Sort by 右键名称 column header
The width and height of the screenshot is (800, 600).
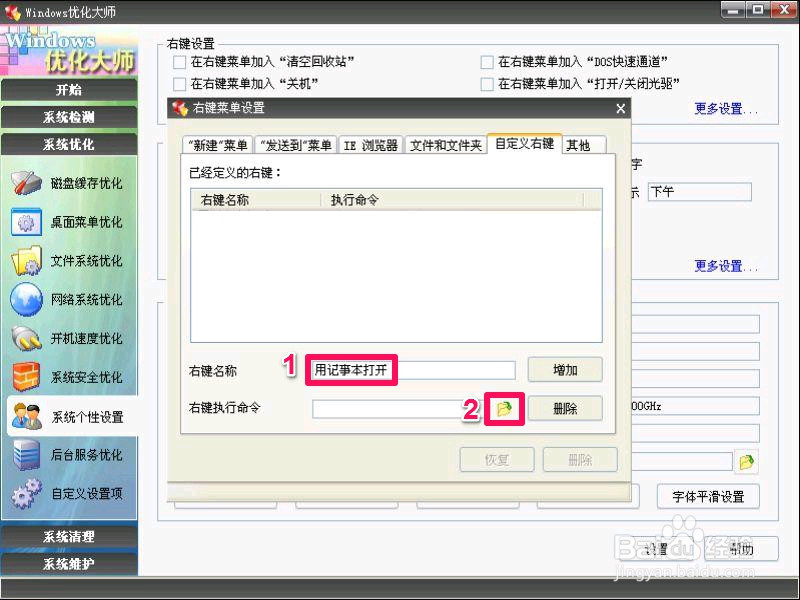(256, 200)
